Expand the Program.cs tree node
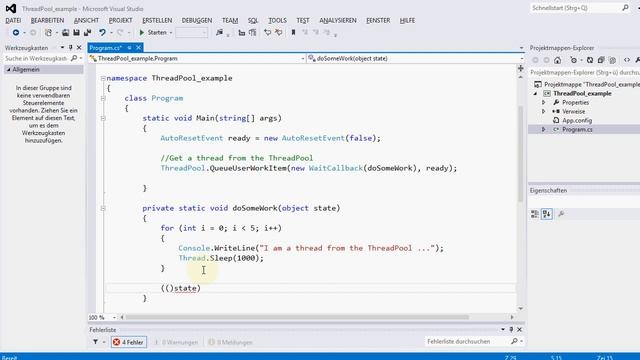 (x=544, y=129)
